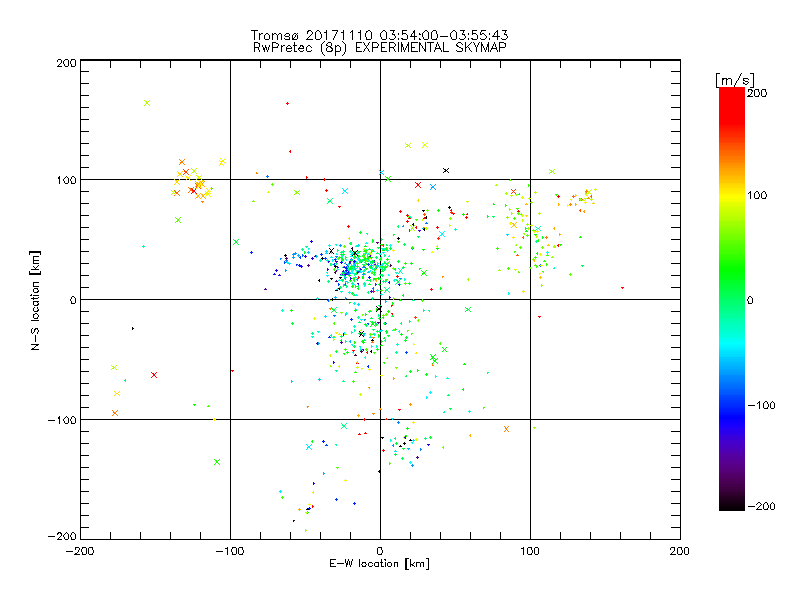The image size is (800, 600).
Task: Click the y-axis tick label '200'
Action: [x=66, y=63]
